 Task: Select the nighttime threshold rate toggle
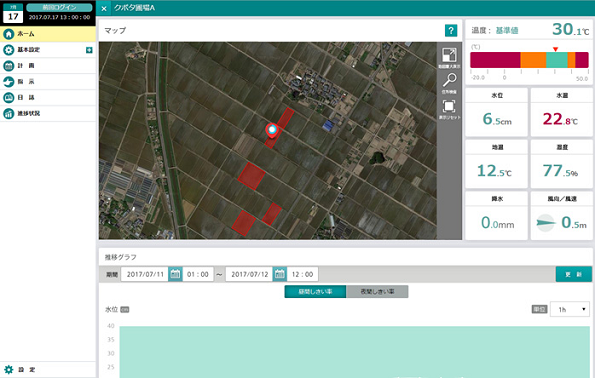pos(377,291)
